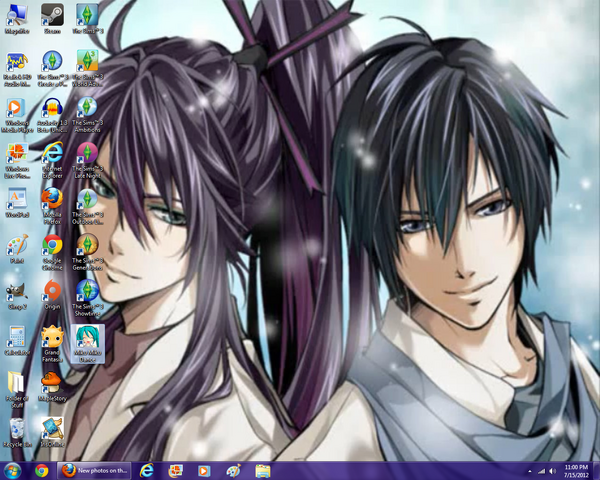Open the Folder of Stuff folder

17,389
